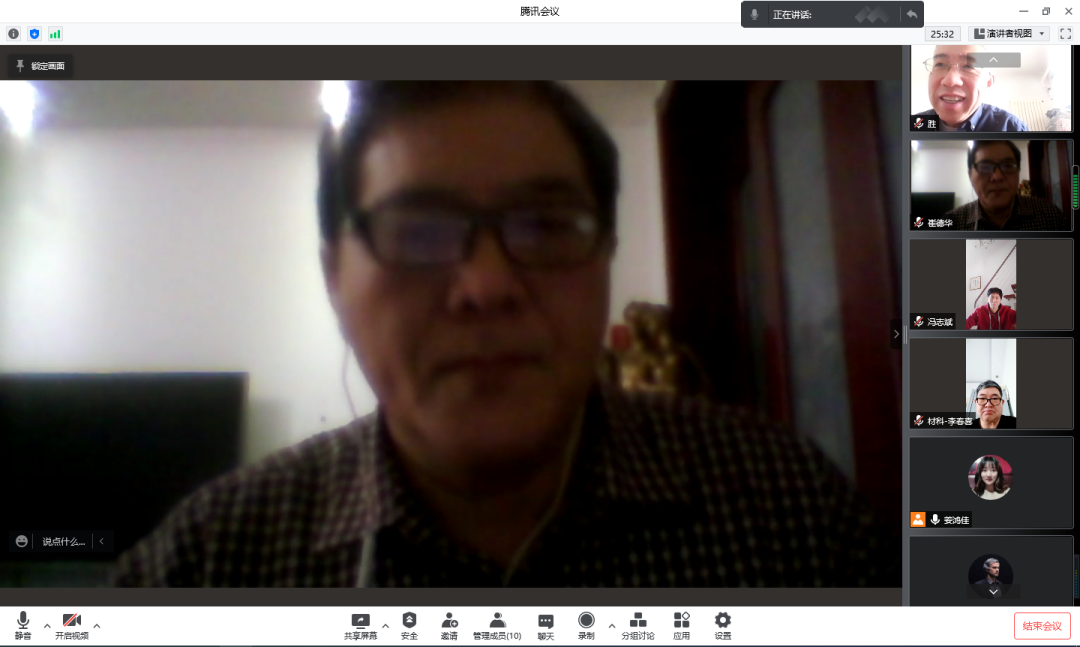Turn on the camera with 开启视频
The height and width of the screenshot is (647, 1080).
click(71, 626)
